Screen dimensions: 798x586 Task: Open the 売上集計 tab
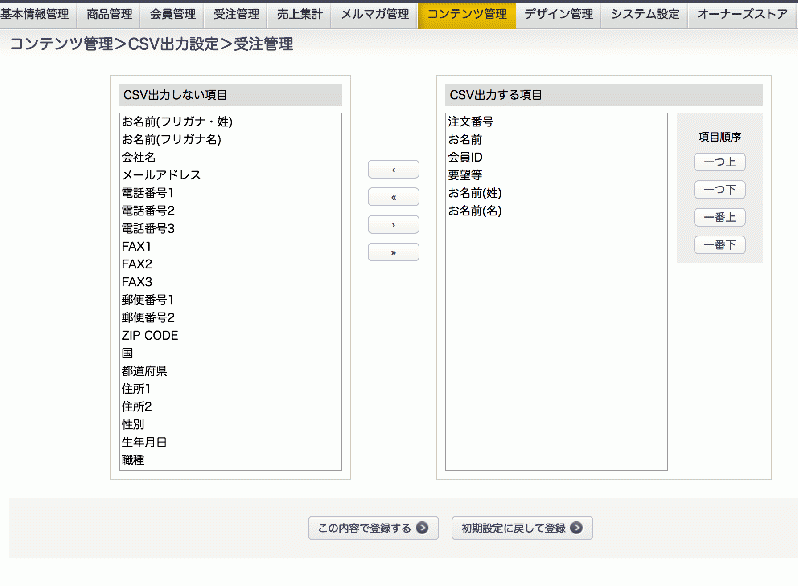pyautogui.click(x=299, y=15)
